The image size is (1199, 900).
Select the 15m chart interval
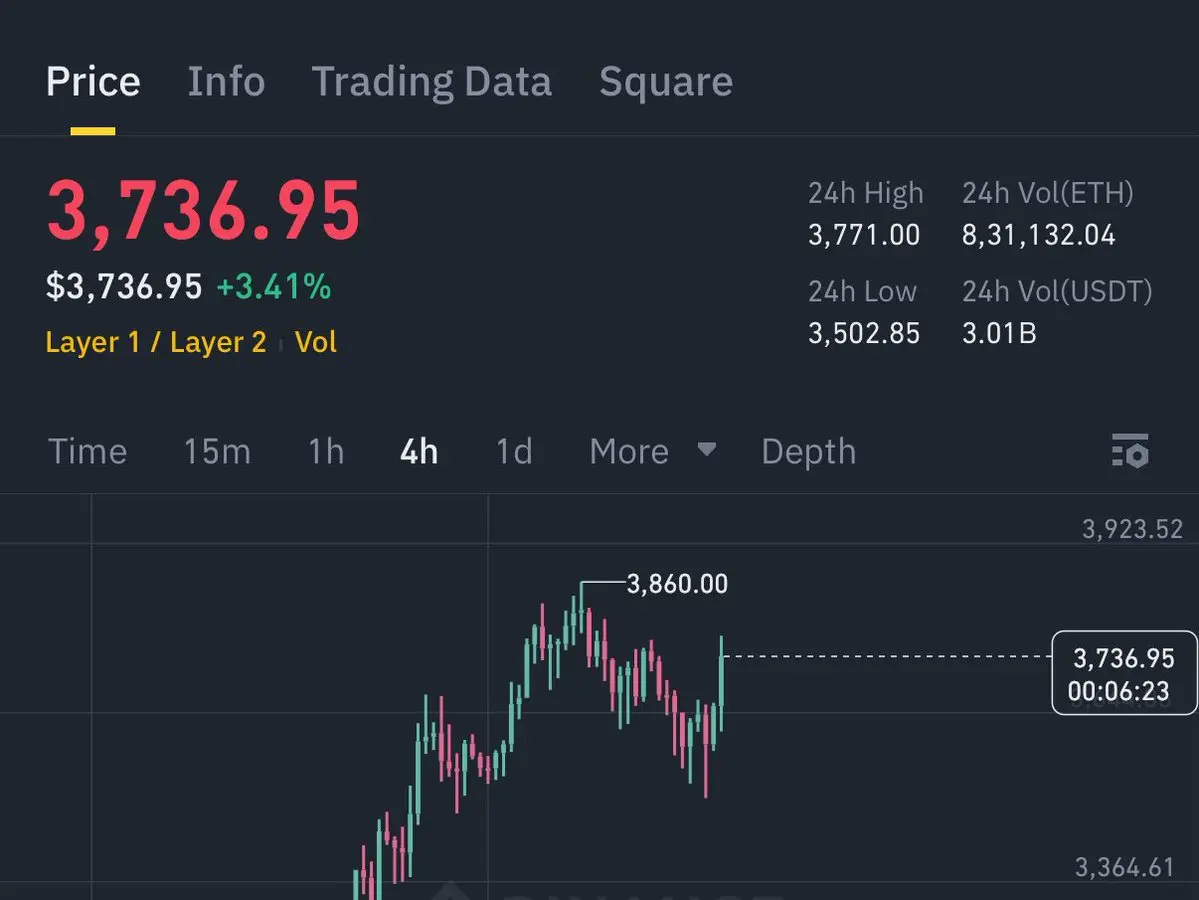pyautogui.click(x=216, y=451)
